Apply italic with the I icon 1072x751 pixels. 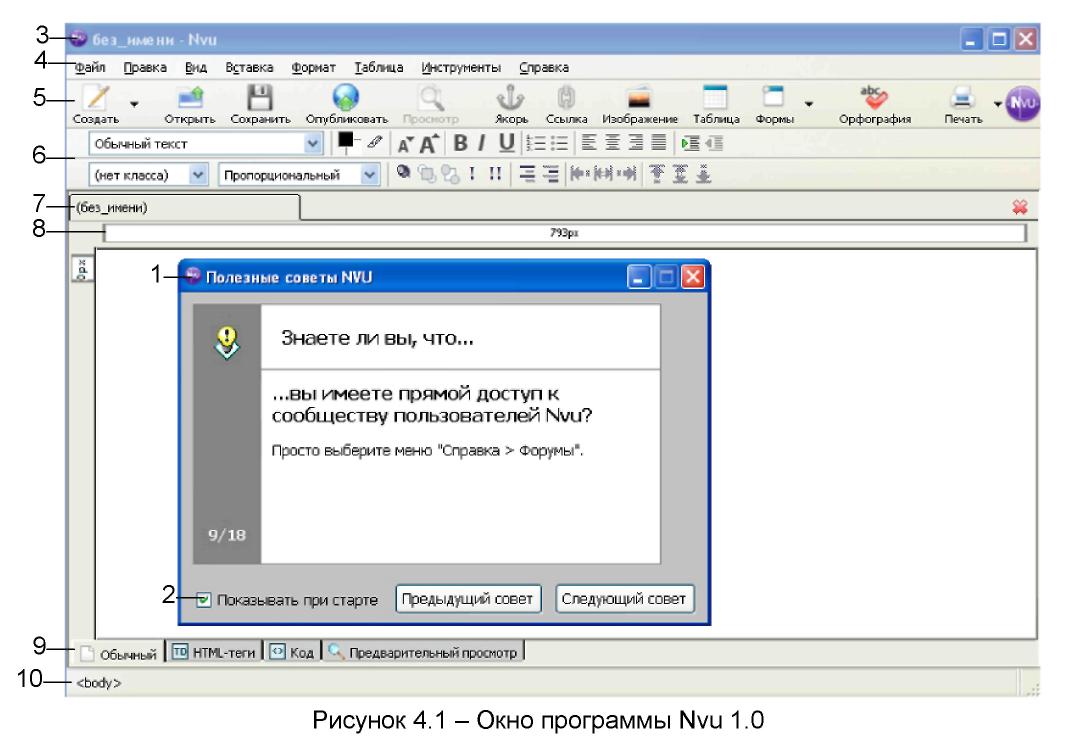point(482,143)
